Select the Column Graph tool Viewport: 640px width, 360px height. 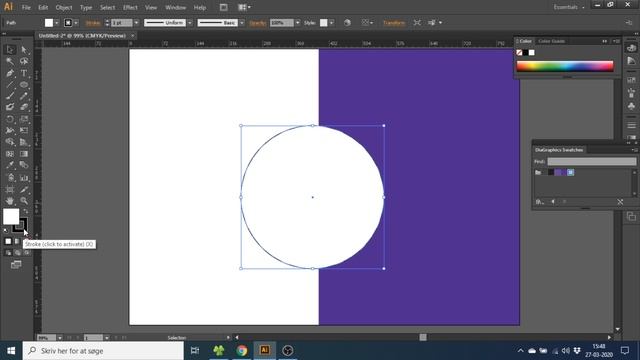(24, 178)
